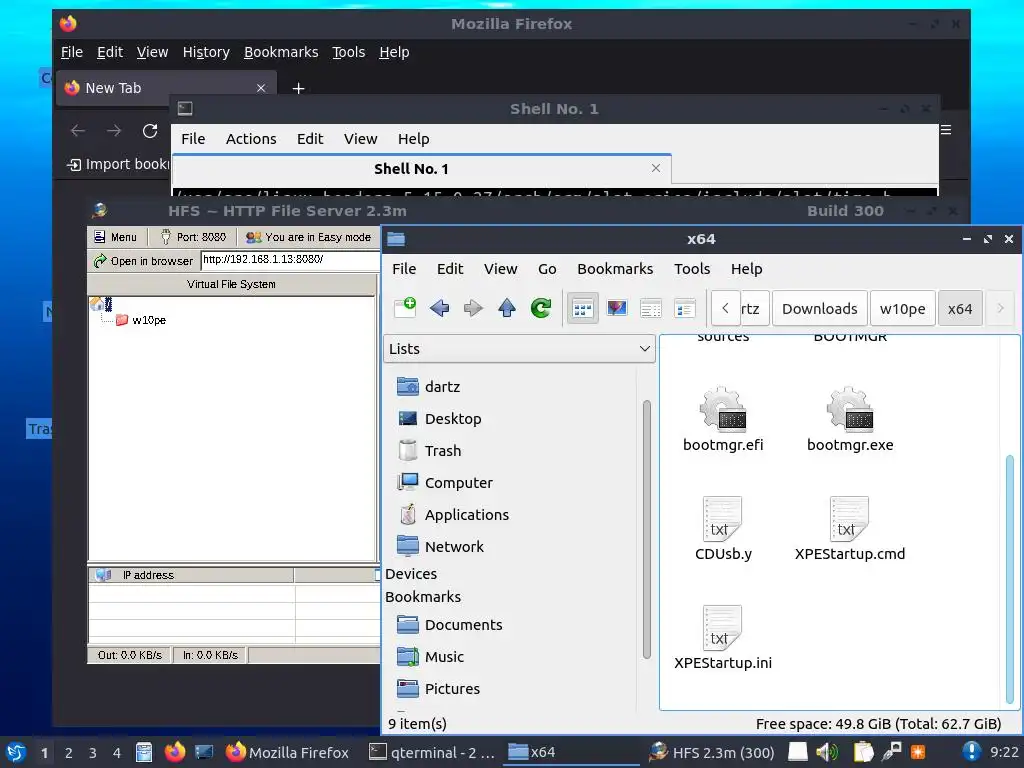Image resolution: width=1024 pixels, height=768 pixels.
Task: Open the Lists side pane dropdown
Action: [x=519, y=349]
